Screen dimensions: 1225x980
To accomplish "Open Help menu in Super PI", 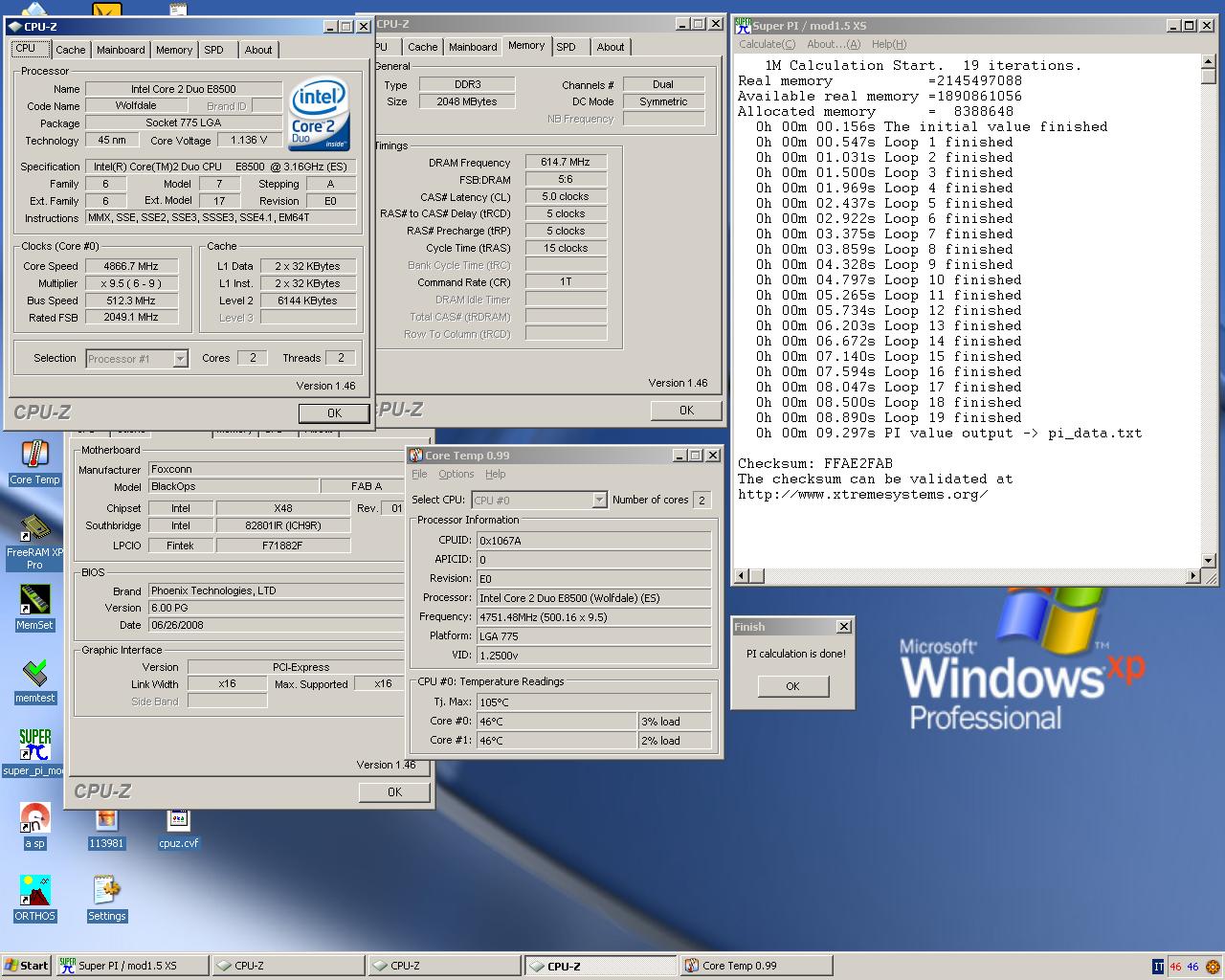I will (x=888, y=44).
